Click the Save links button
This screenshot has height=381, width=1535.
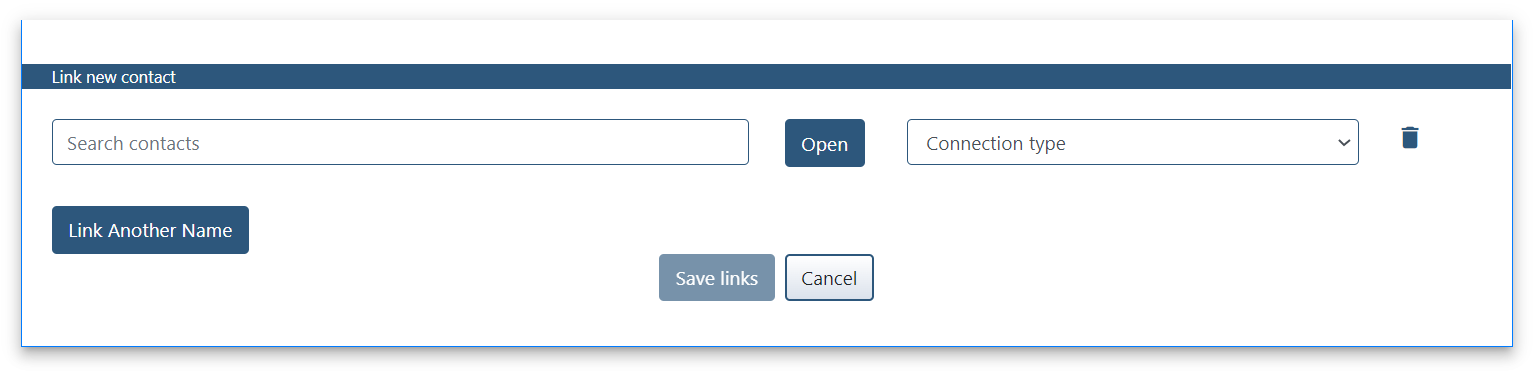click(716, 278)
